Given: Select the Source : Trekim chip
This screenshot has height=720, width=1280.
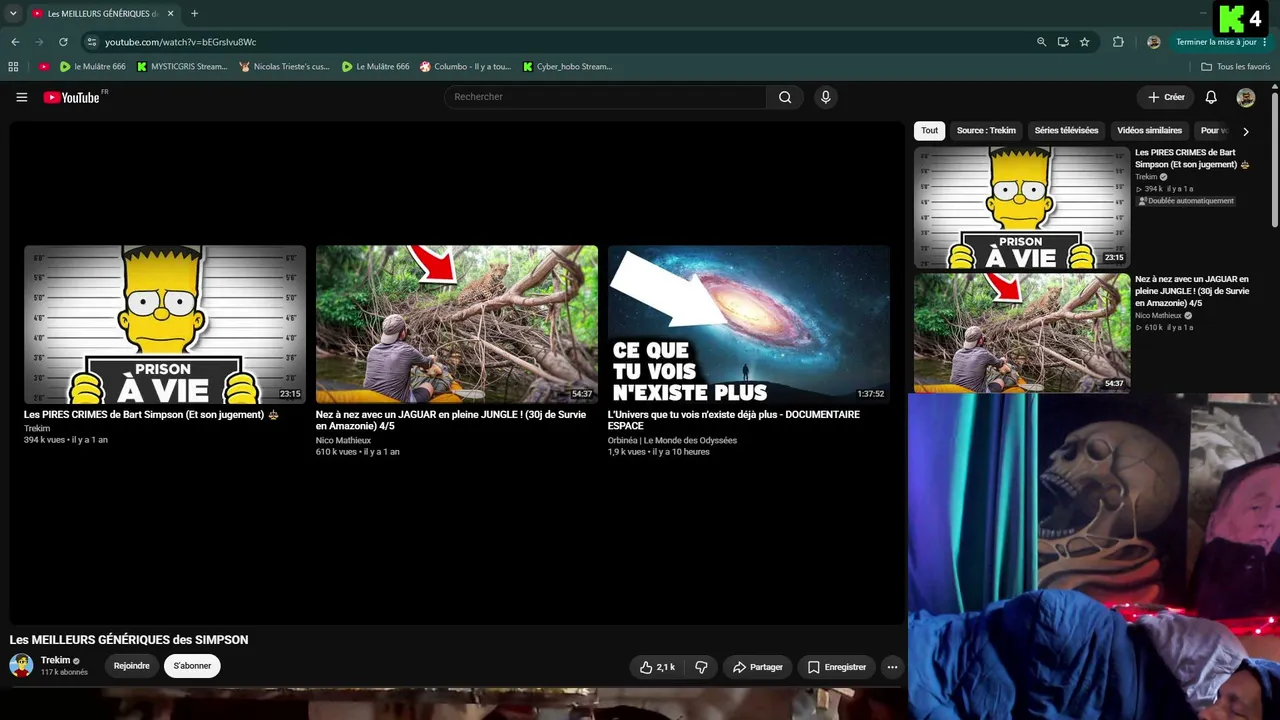Looking at the screenshot, I should 986,130.
